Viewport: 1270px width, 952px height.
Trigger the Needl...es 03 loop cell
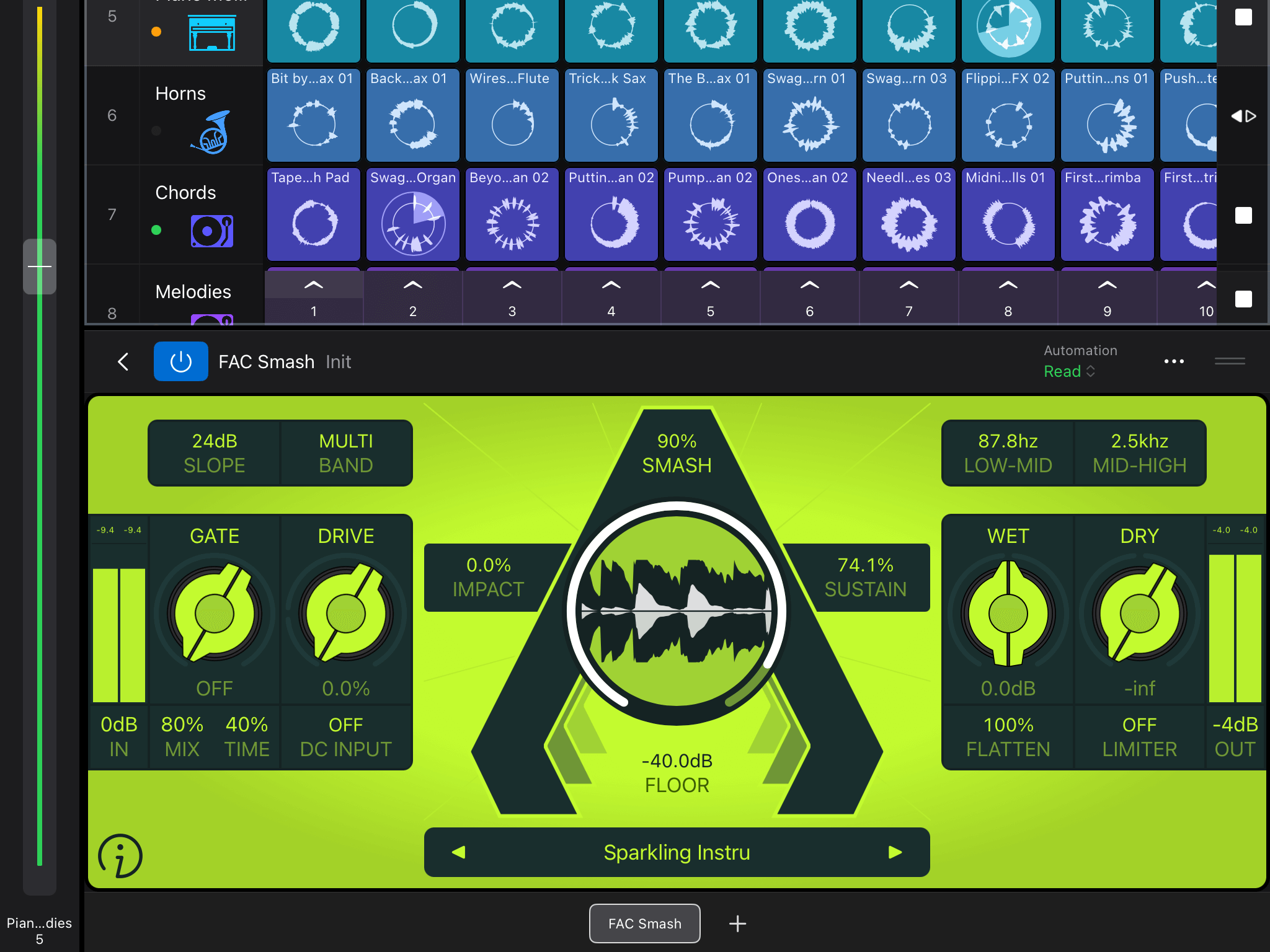click(908, 214)
